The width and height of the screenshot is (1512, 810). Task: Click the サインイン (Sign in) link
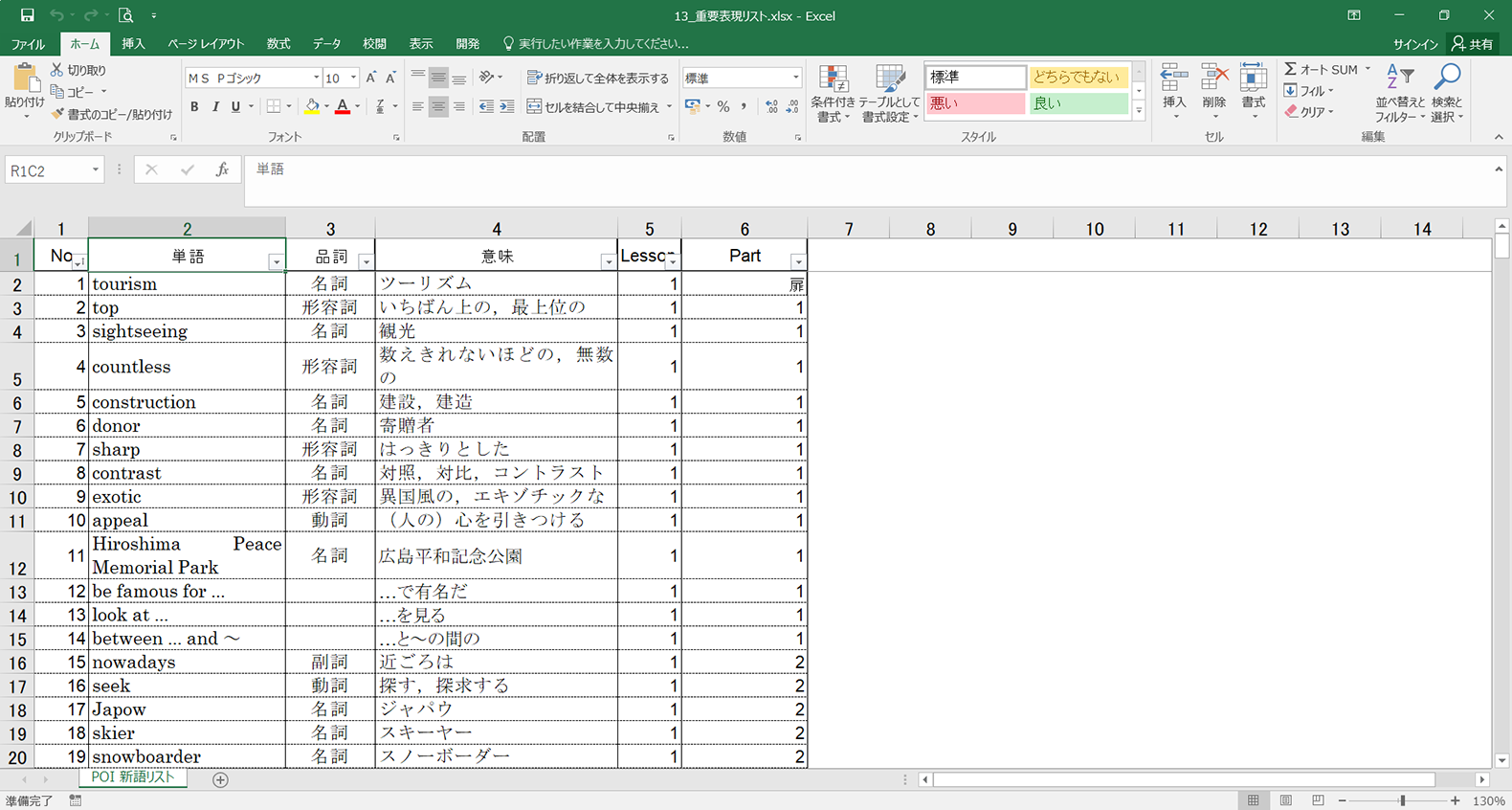(1414, 44)
